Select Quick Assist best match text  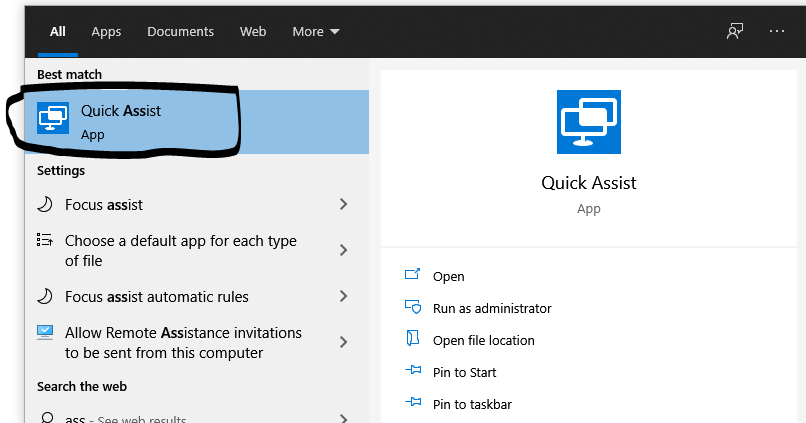click(x=121, y=111)
